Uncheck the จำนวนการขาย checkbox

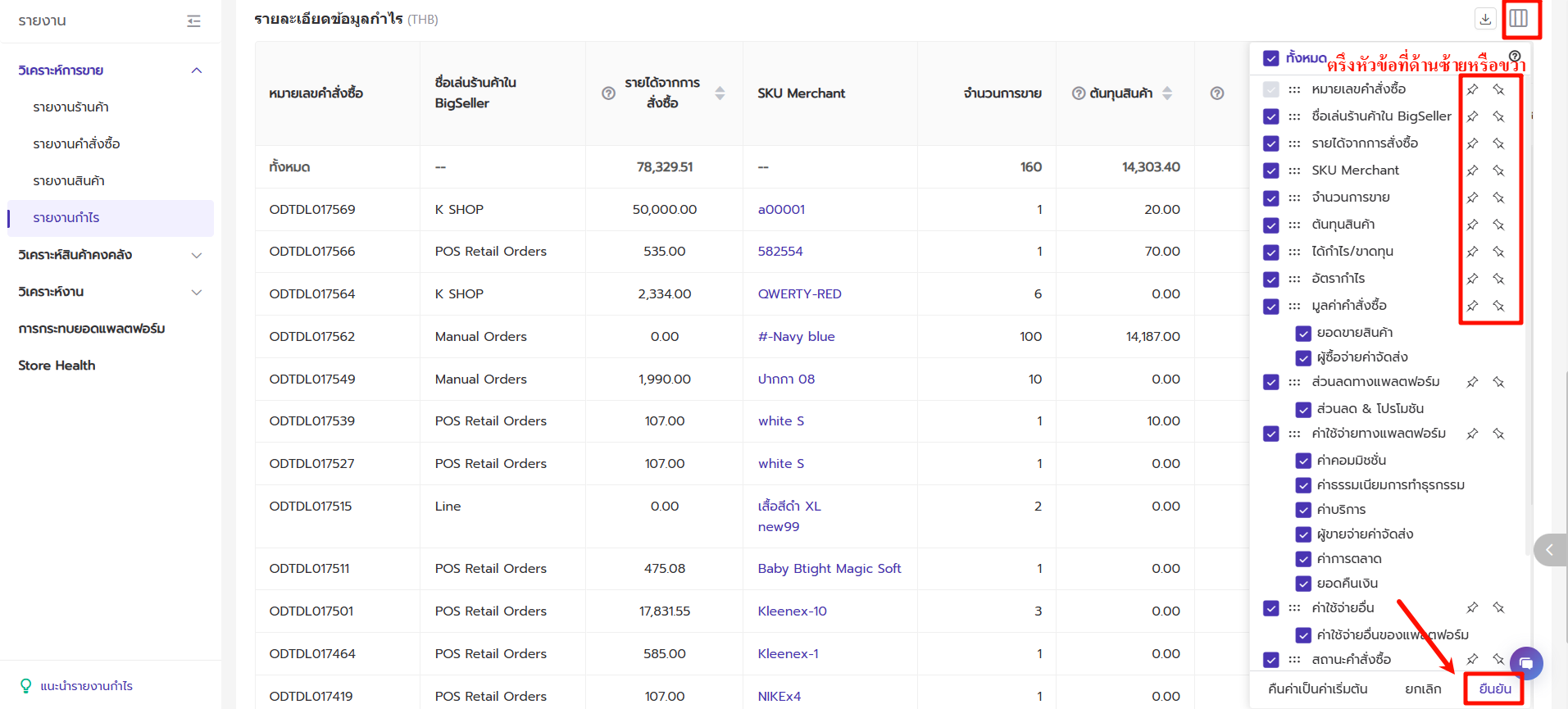pyautogui.click(x=1270, y=198)
